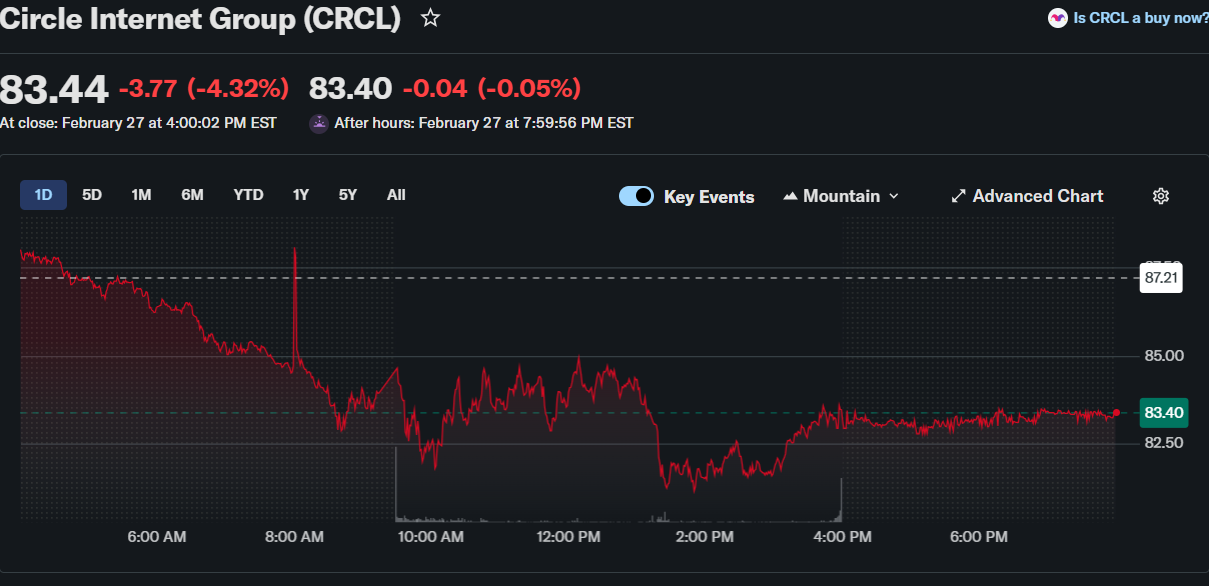This screenshot has height=586, width=1209.
Task: Select the 6M time range
Action: [x=192, y=195]
